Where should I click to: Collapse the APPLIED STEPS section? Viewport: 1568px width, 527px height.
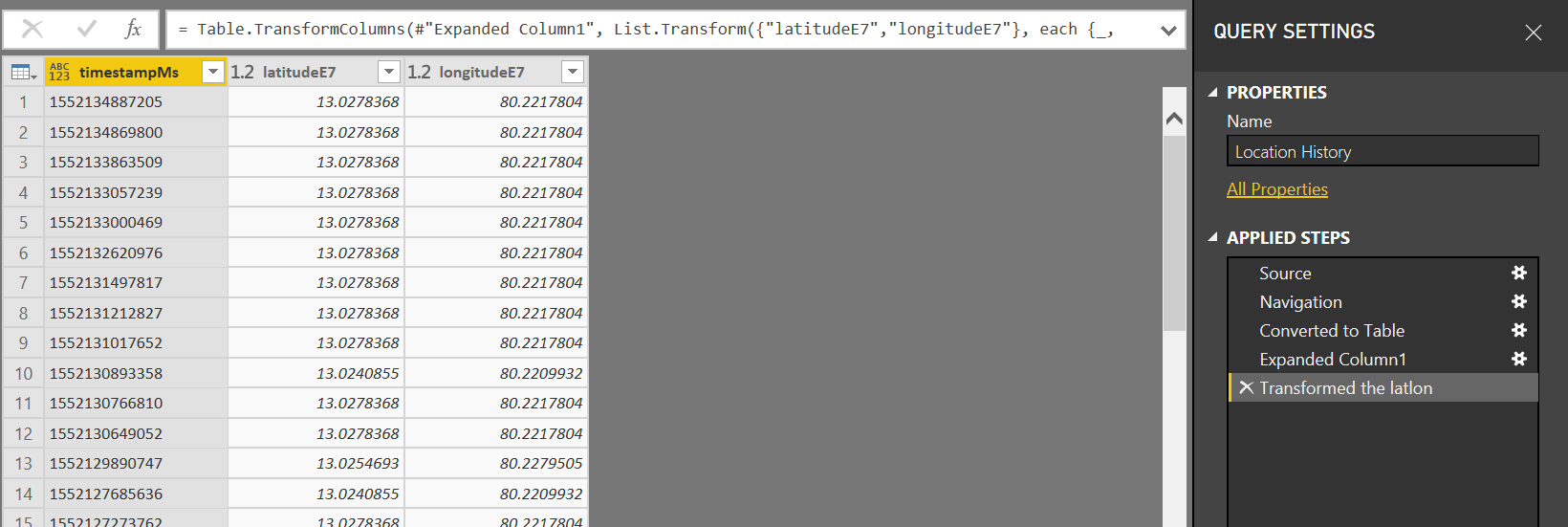[x=1213, y=237]
